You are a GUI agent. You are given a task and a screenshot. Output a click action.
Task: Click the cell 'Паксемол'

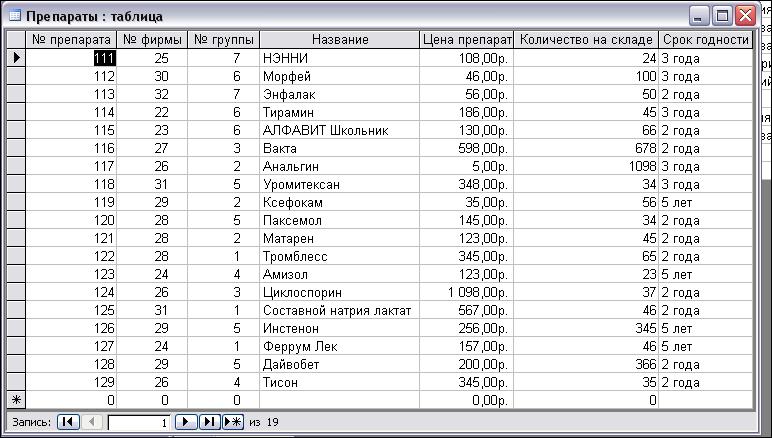(340, 220)
